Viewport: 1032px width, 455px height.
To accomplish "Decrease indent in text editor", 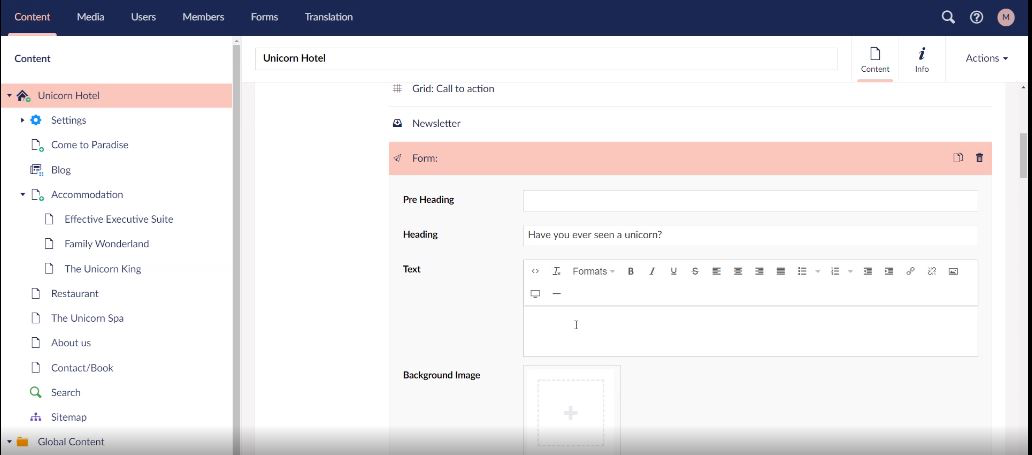I will coord(867,271).
